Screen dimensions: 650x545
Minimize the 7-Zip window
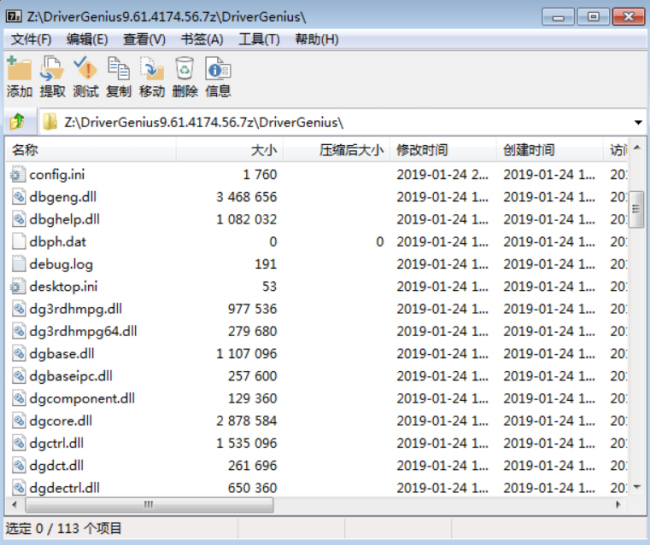coord(558,17)
